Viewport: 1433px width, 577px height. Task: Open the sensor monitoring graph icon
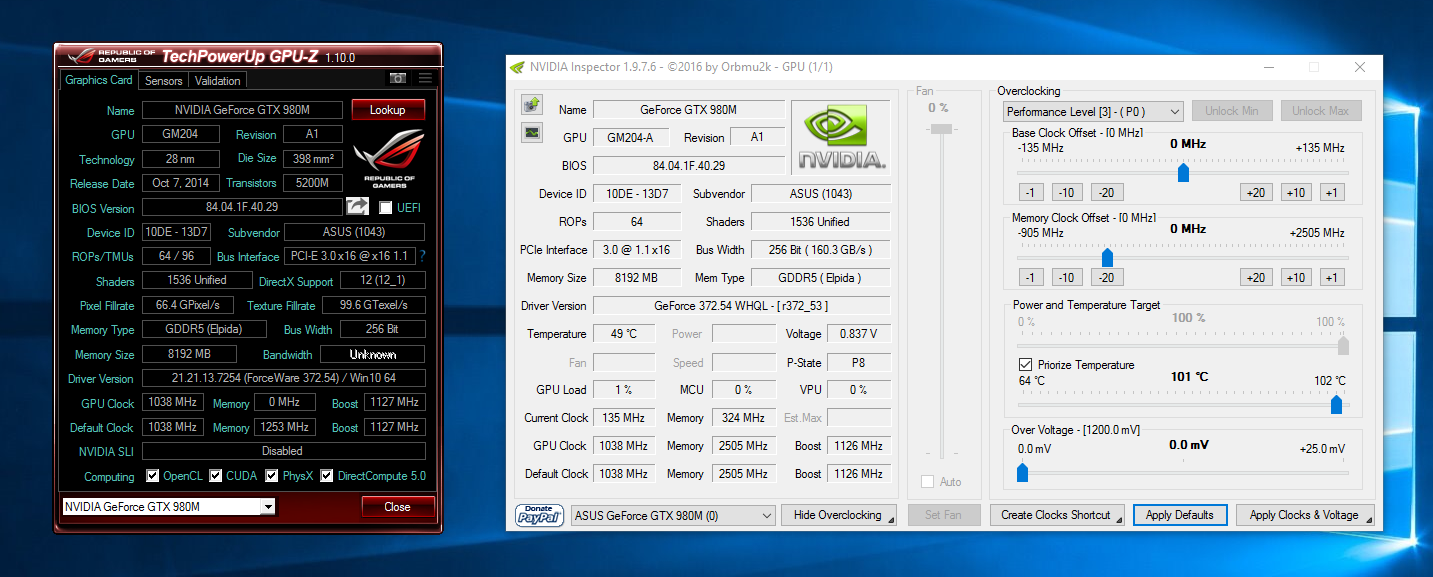point(531,132)
